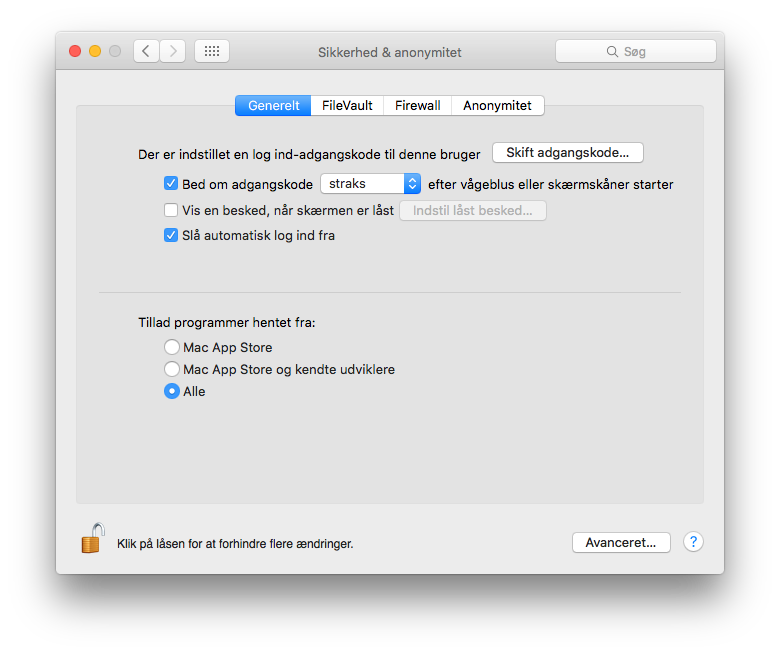Image resolution: width=780 pixels, height=654 pixels.
Task: Open the Firewall tab
Action: click(x=417, y=105)
